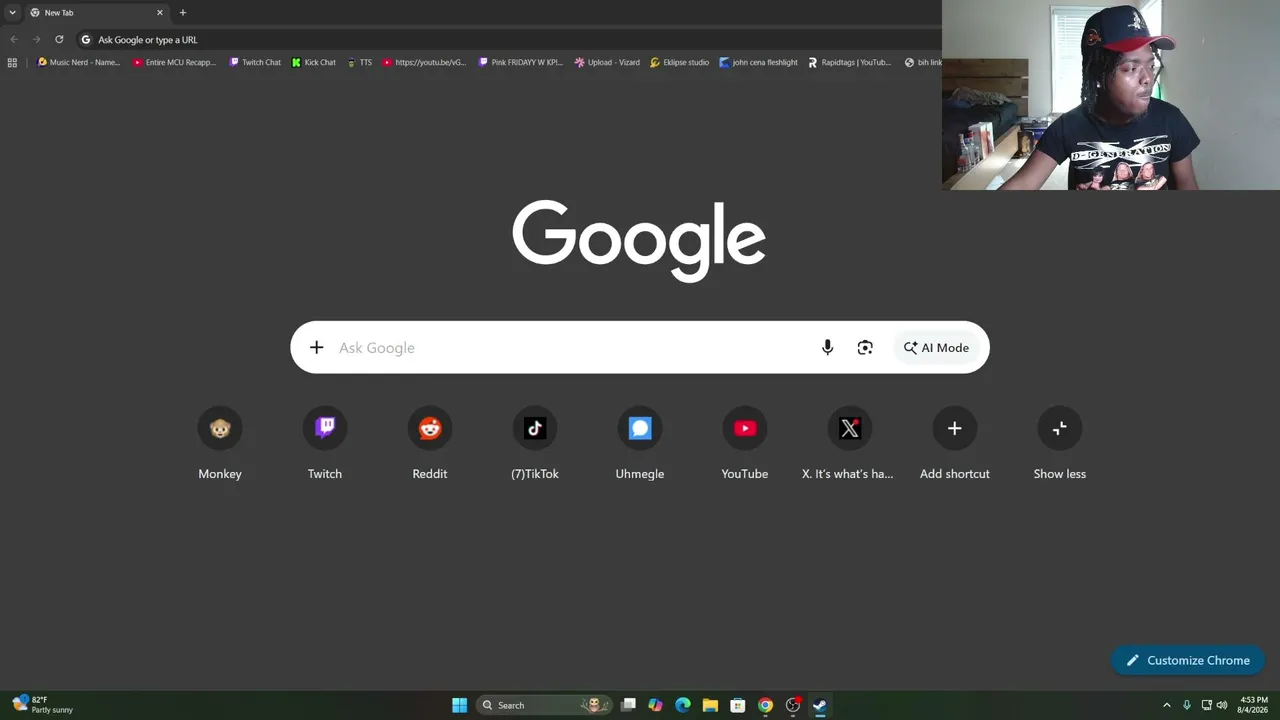1280x720 pixels.
Task: Select the New Tab tab
Action: pyautogui.click(x=96, y=13)
